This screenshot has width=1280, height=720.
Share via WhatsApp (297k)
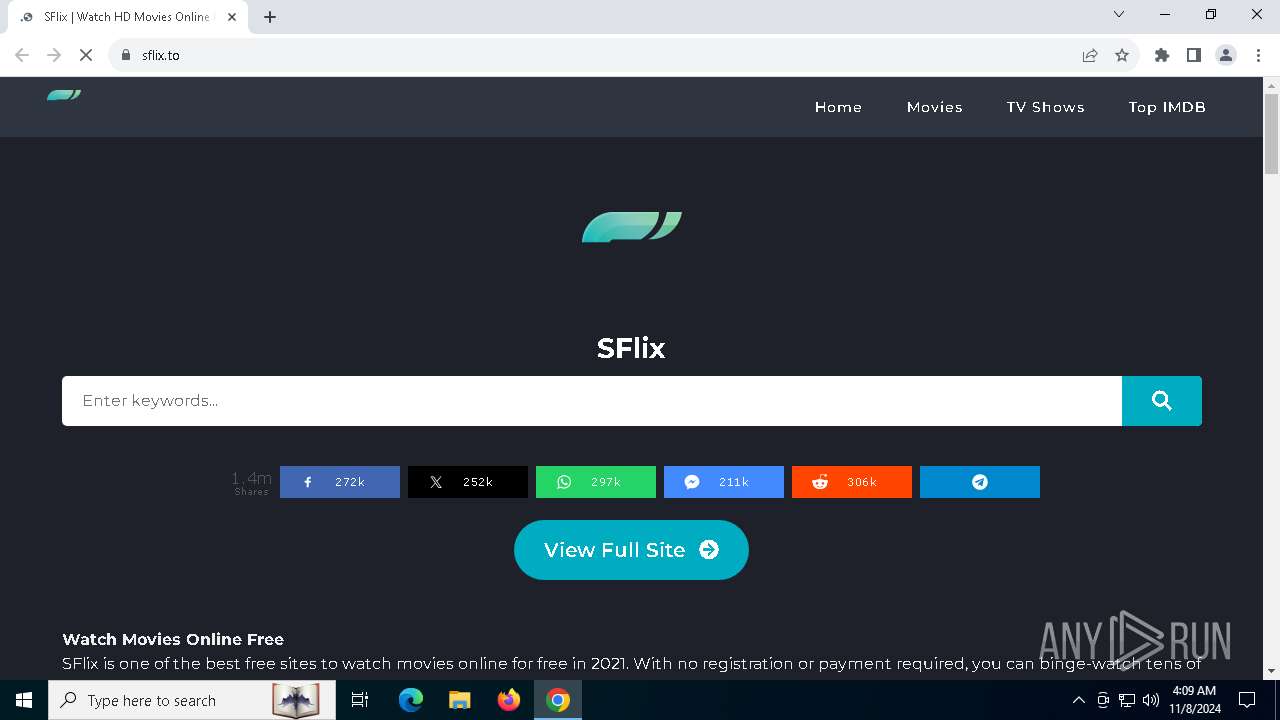click(596, 482)
